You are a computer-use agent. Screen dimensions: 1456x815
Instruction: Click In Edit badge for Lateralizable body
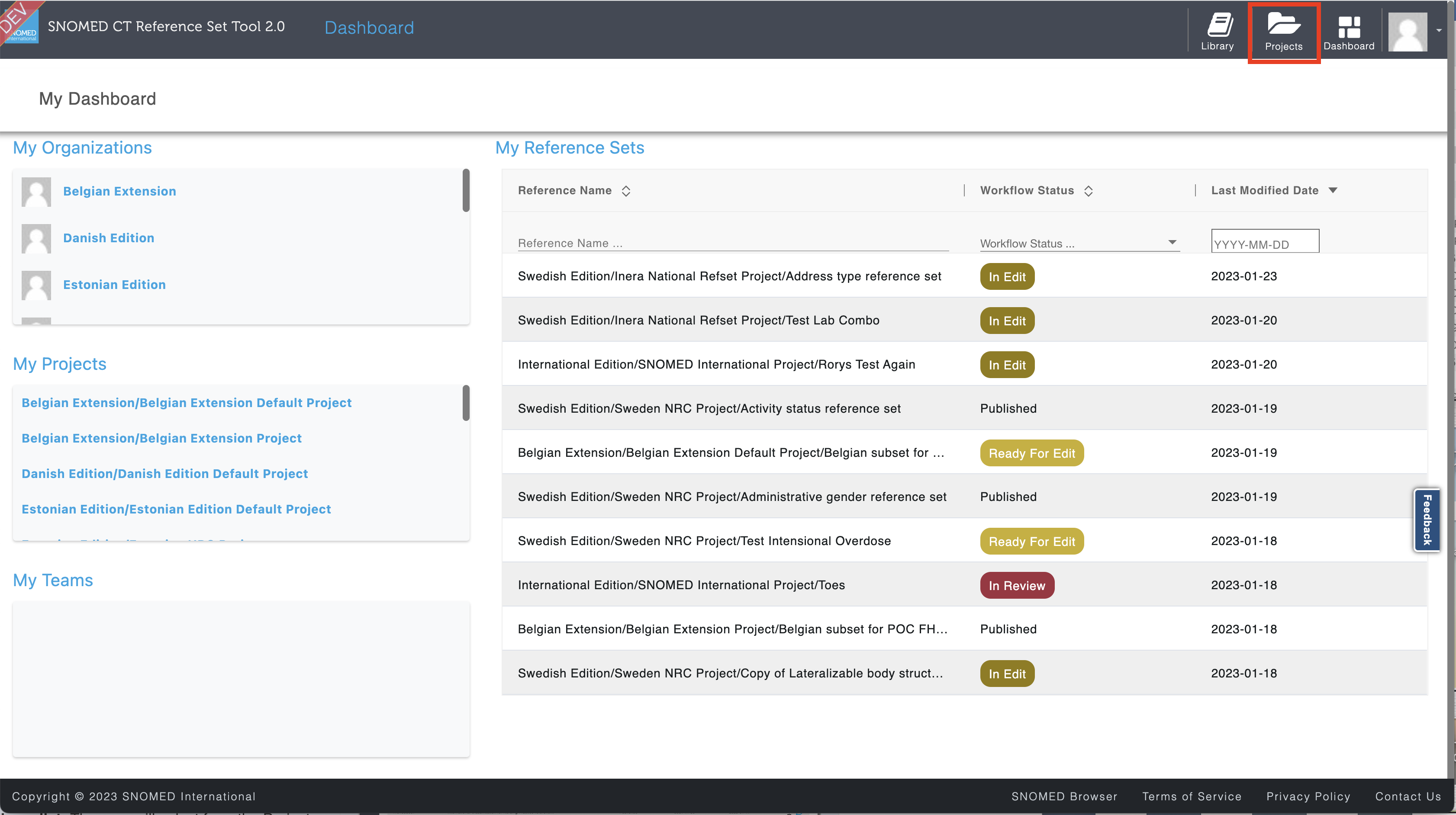(1007, 673)
